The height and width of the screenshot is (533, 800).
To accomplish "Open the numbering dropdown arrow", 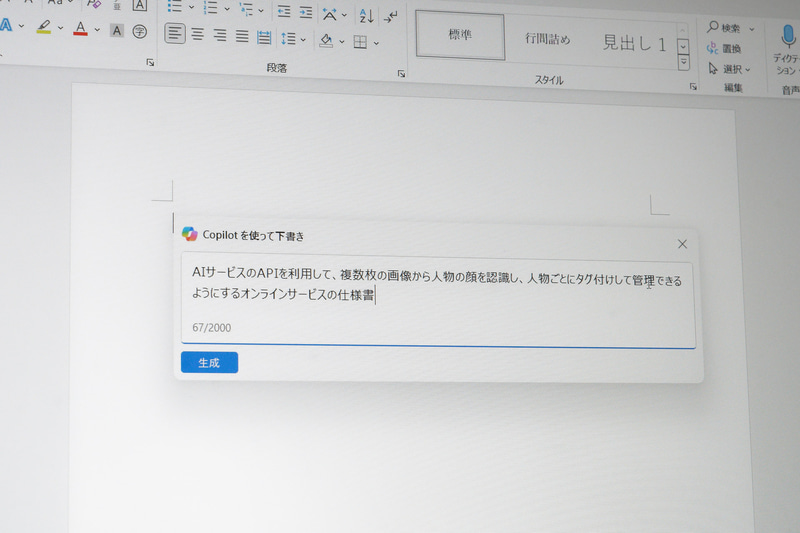I will (x=227, y=9).
